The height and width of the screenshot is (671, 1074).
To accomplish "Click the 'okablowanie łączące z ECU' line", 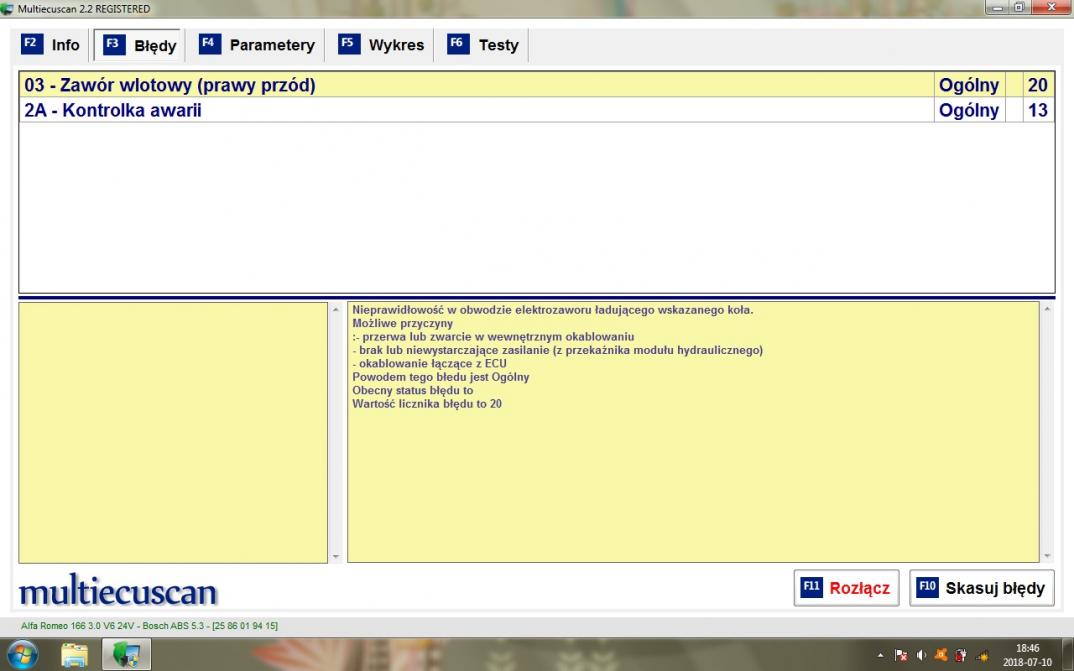I will point(429,364).
